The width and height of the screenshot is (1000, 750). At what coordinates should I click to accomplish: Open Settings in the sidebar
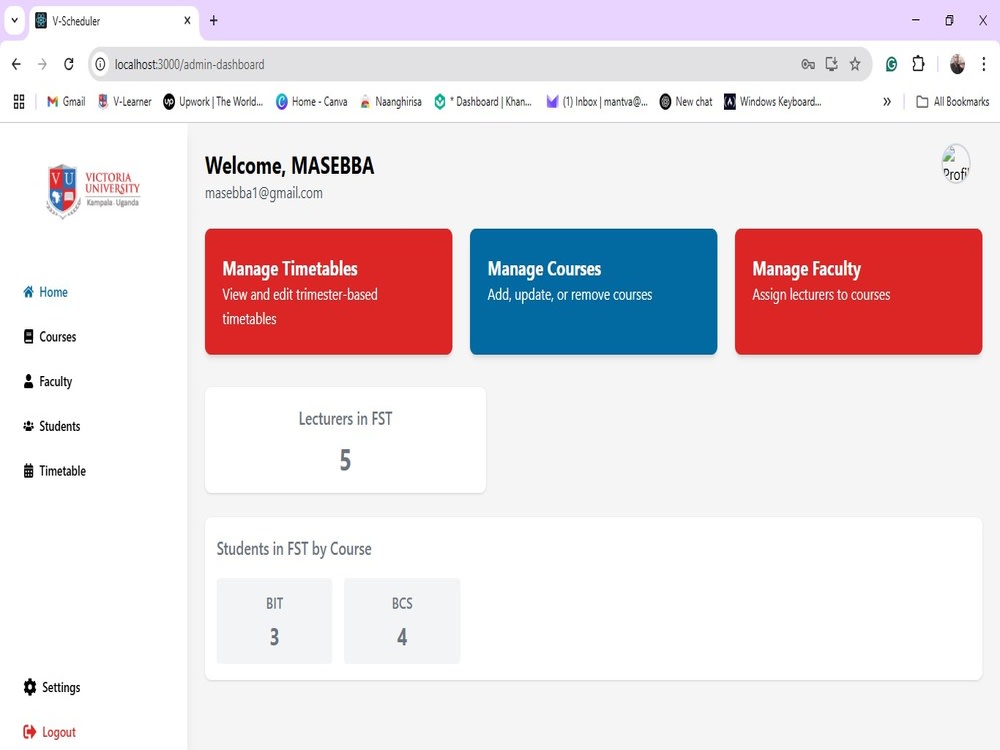(52, 687)
